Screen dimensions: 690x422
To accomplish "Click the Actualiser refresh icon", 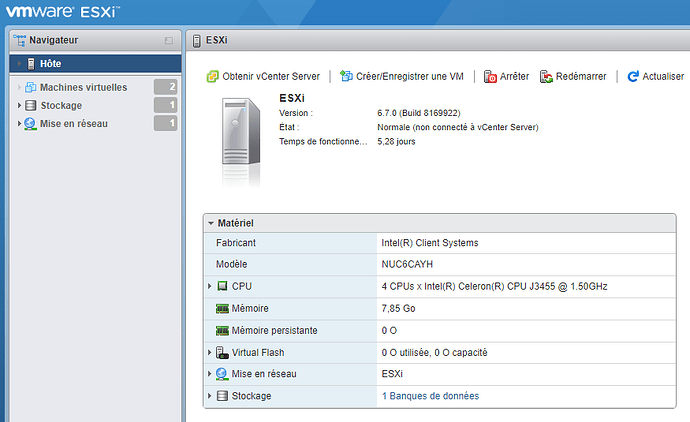I will (x=633, y=77).
